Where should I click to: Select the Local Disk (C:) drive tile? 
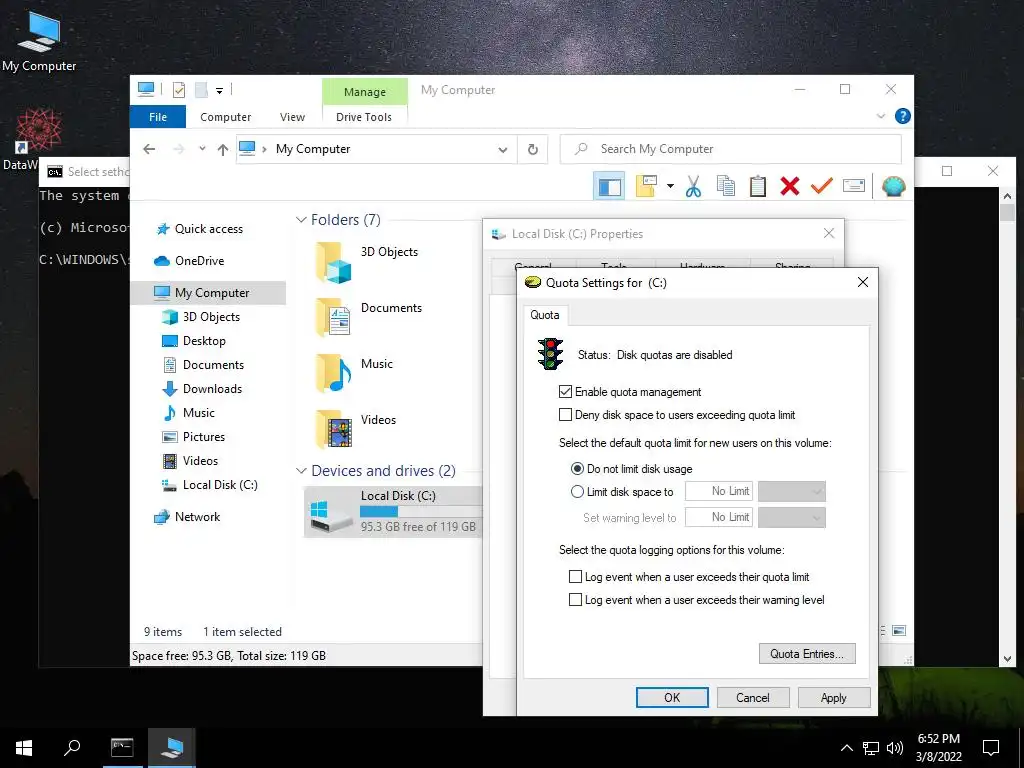pos(392,511)
